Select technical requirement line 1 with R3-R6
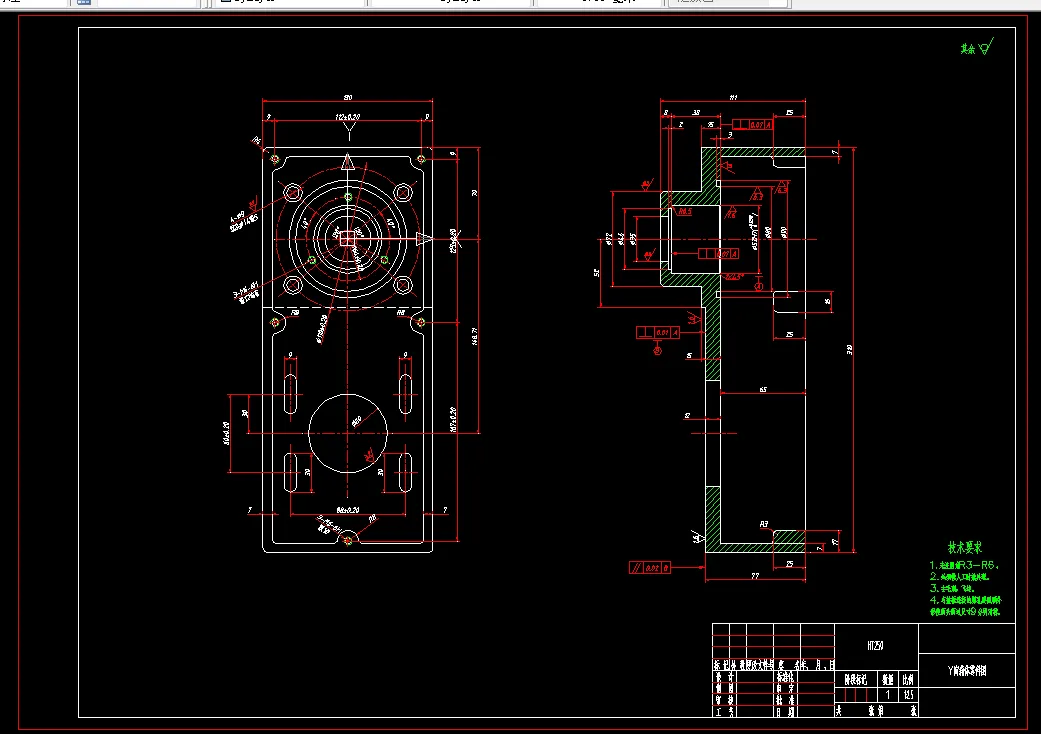The image size is (1041, 734). pos(964,565)
